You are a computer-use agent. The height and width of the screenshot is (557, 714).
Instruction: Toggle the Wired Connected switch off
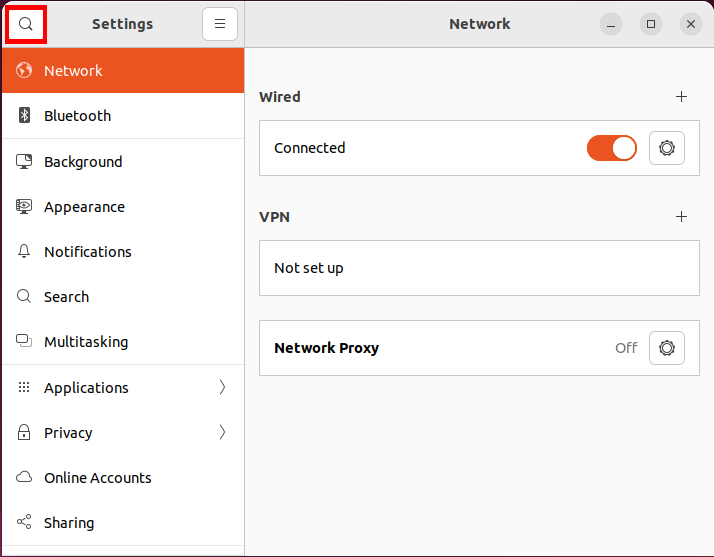pyautogui.click(x=612, y=148)
